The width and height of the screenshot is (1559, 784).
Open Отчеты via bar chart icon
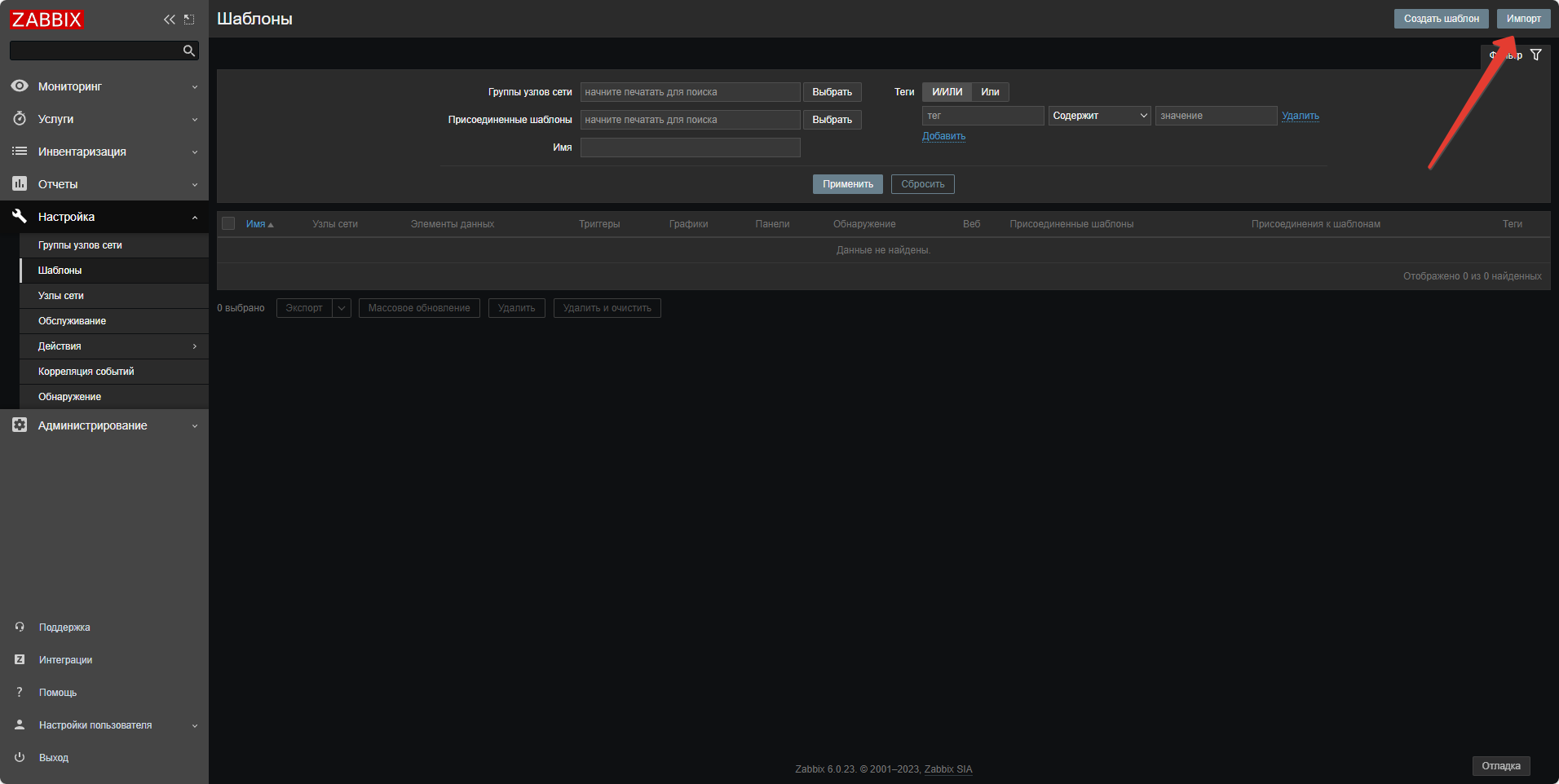(20, 184)
